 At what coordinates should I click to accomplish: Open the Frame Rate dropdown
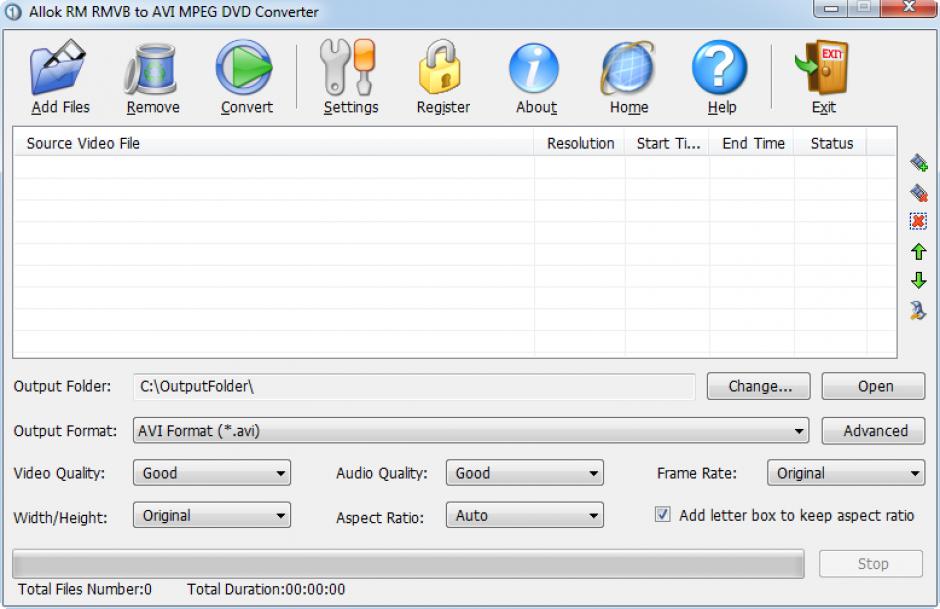(846, 473)
